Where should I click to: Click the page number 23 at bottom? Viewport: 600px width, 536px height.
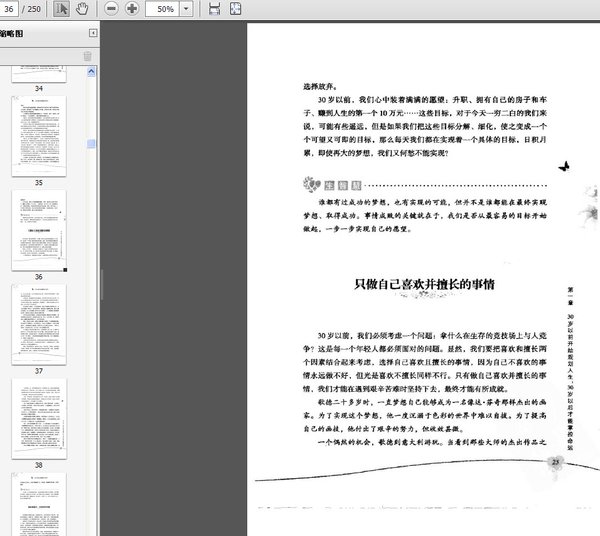pyautogui.click(x=556, y=462)
